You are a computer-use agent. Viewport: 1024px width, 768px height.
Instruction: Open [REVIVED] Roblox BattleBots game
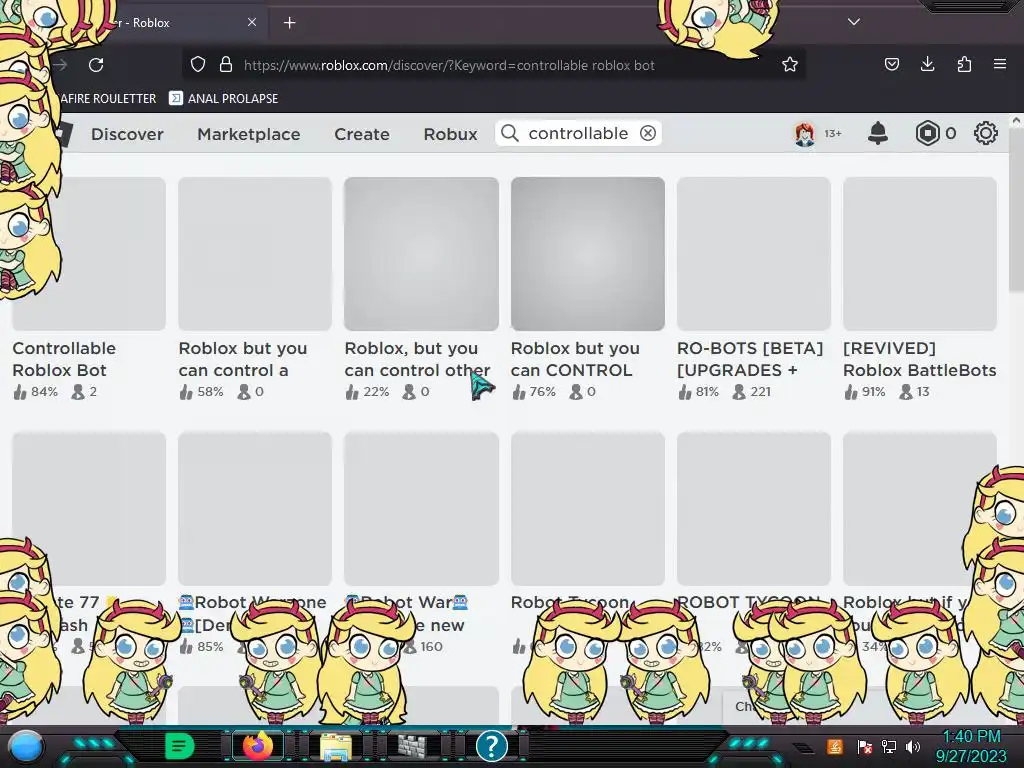(920, 359)
